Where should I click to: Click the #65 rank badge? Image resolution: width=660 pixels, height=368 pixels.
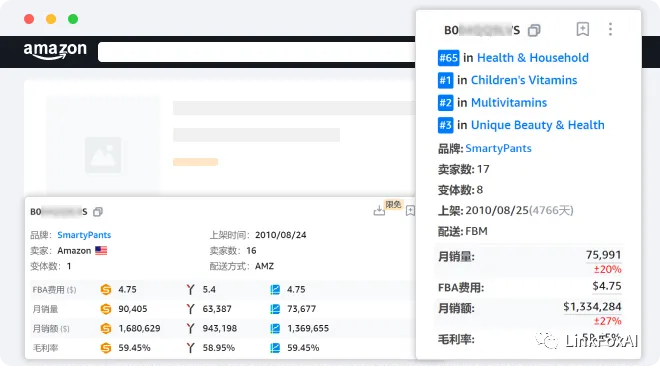tap(448, 58)
